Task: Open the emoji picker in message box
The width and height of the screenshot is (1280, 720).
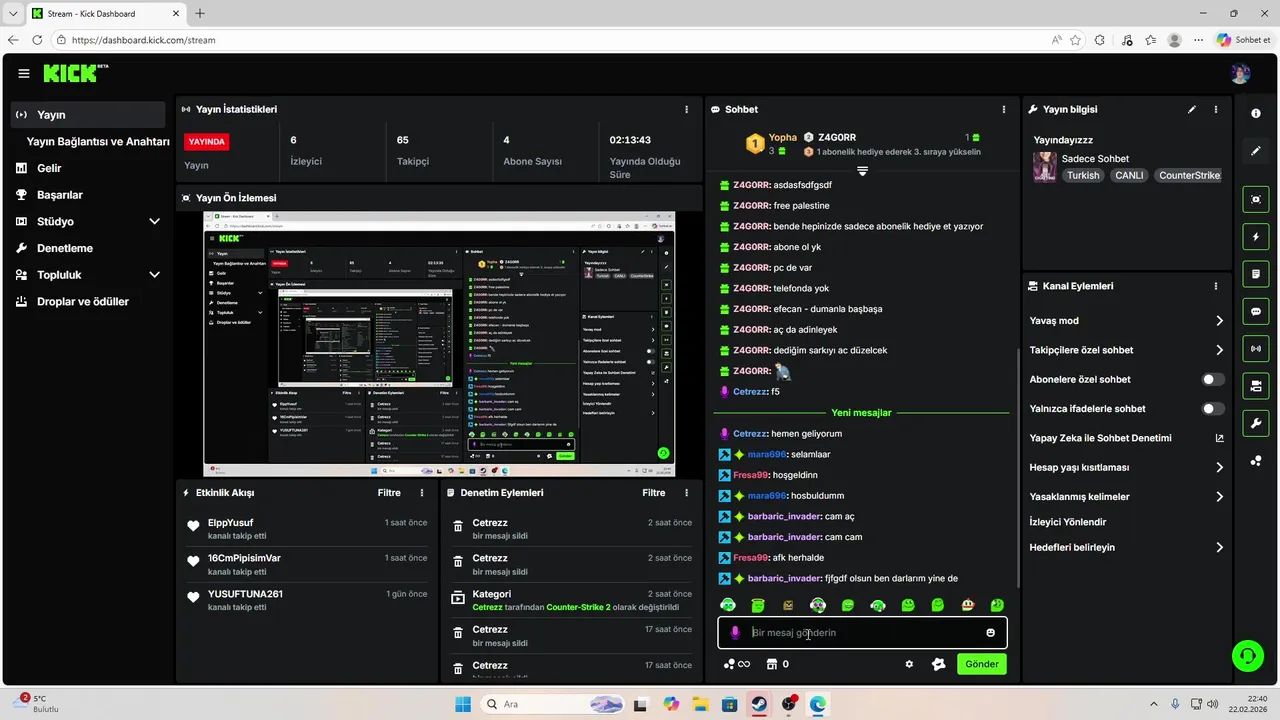Action: click(991, 633)
